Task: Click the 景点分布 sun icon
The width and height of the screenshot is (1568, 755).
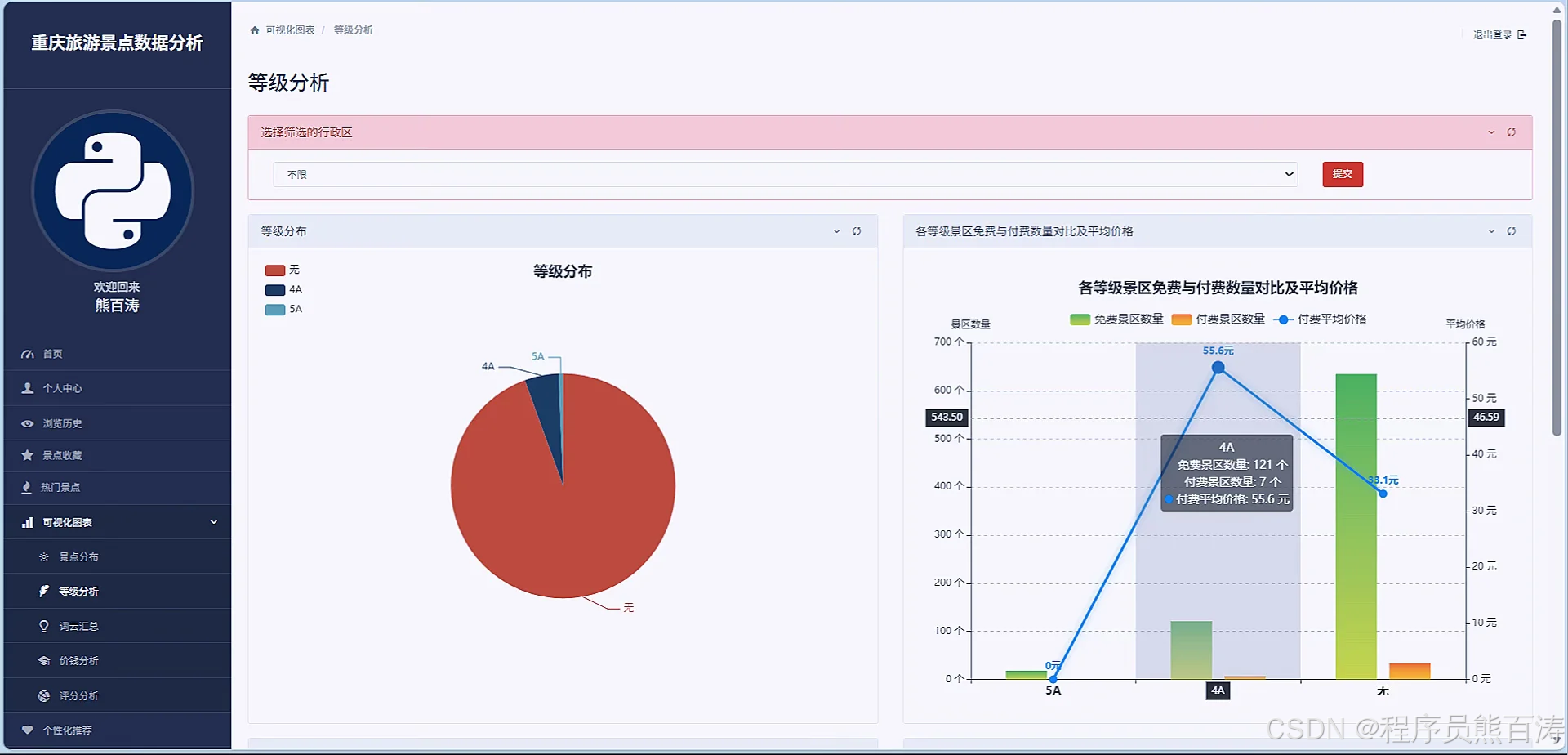Action: [44, 557]
